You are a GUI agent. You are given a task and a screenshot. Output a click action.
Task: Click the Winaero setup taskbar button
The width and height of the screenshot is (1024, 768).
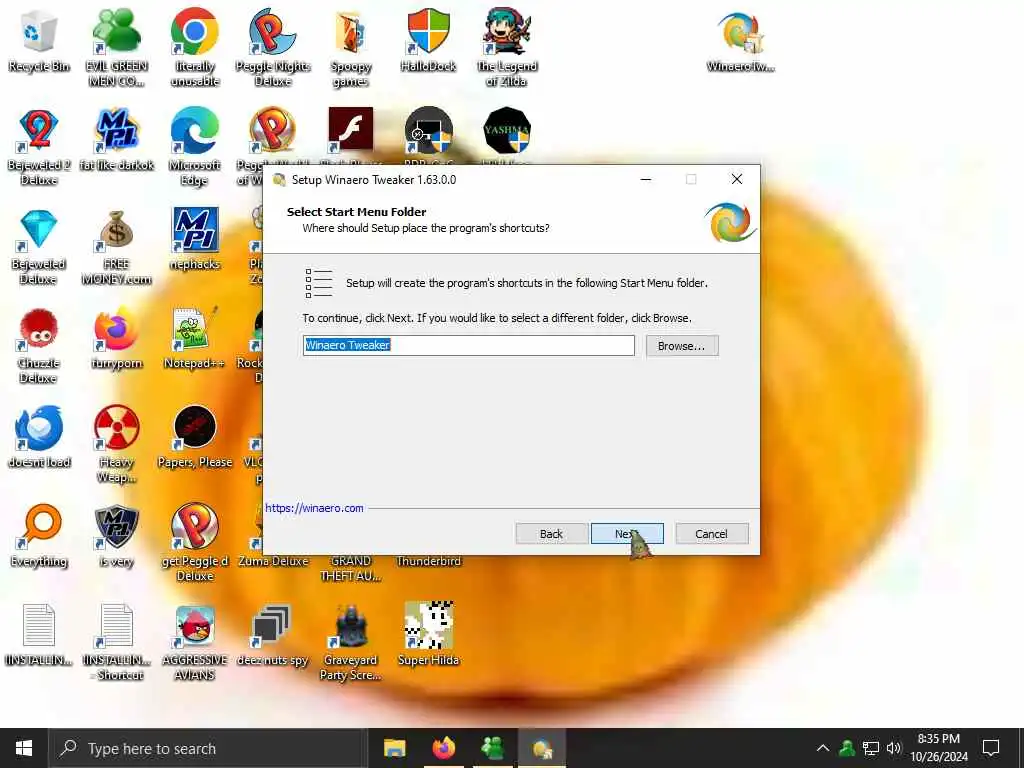542,748
